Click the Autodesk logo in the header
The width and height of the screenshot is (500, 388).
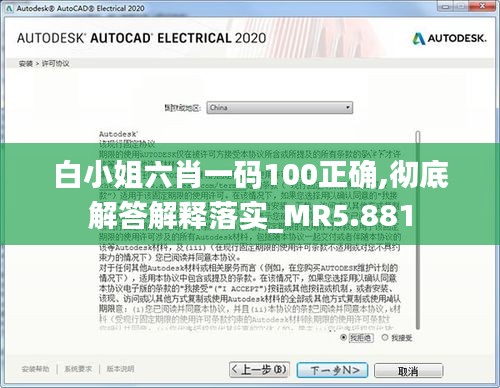[449, 39]
